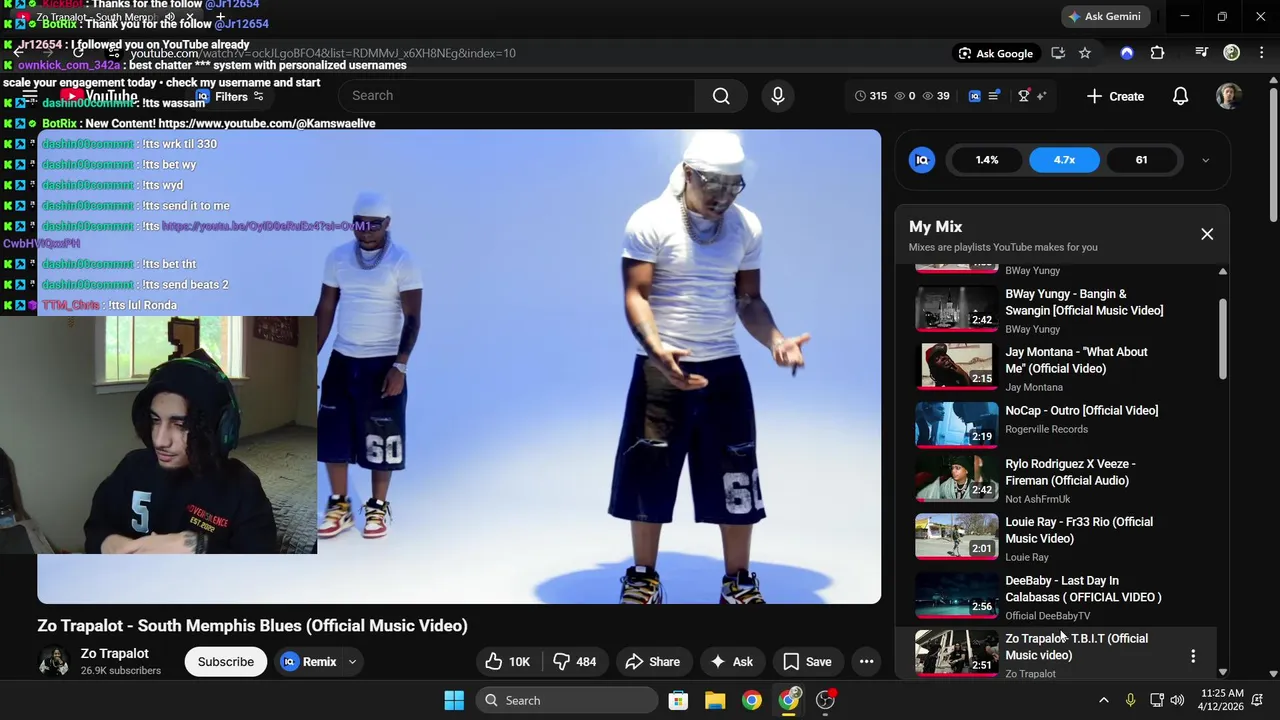
Task: Open YouTube notifications bell
Action: pyautogui.click(x=1180, y=96)
